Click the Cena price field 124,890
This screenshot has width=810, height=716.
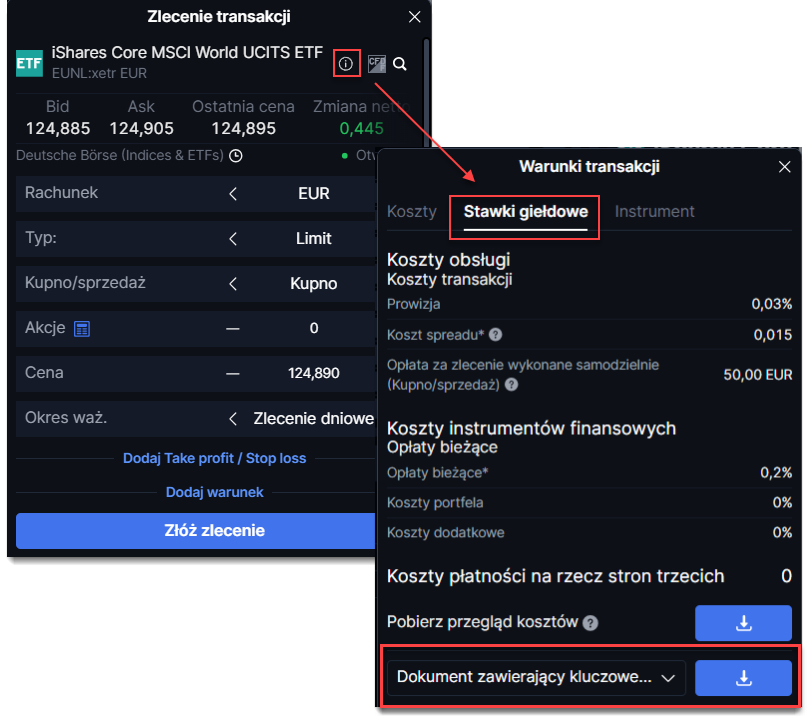pyautogui.click(x=314, y=373)
